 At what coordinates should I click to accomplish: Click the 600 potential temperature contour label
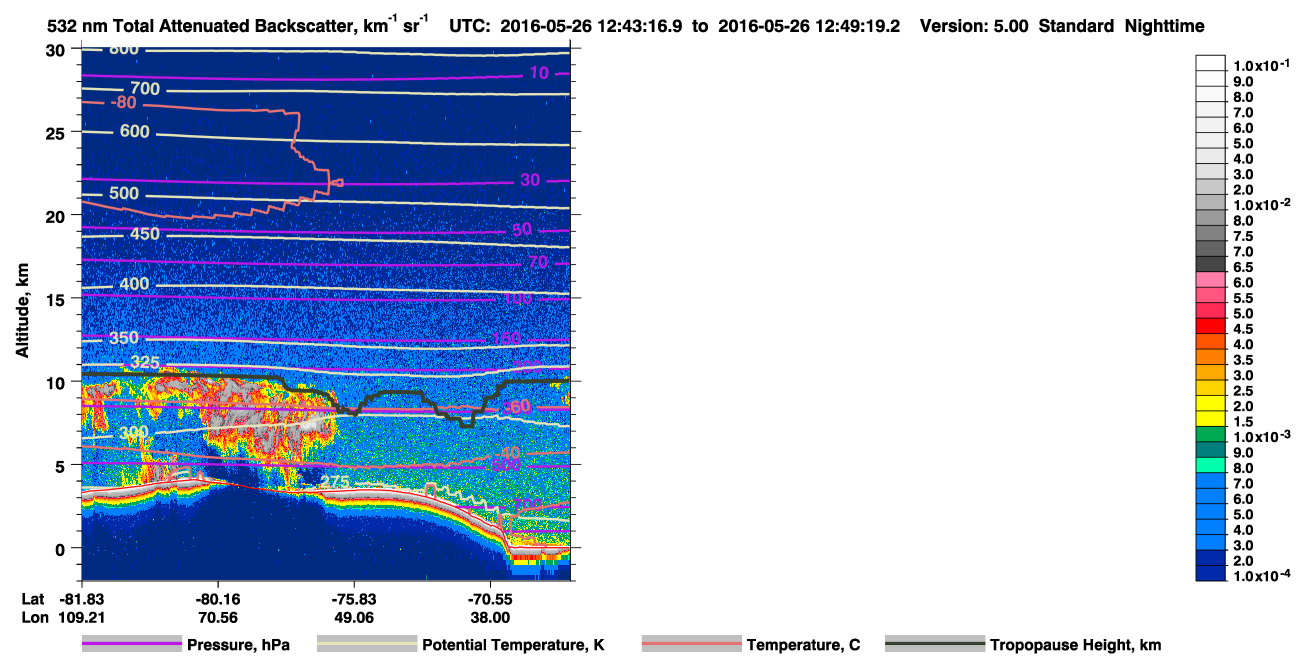click(133, 131)
